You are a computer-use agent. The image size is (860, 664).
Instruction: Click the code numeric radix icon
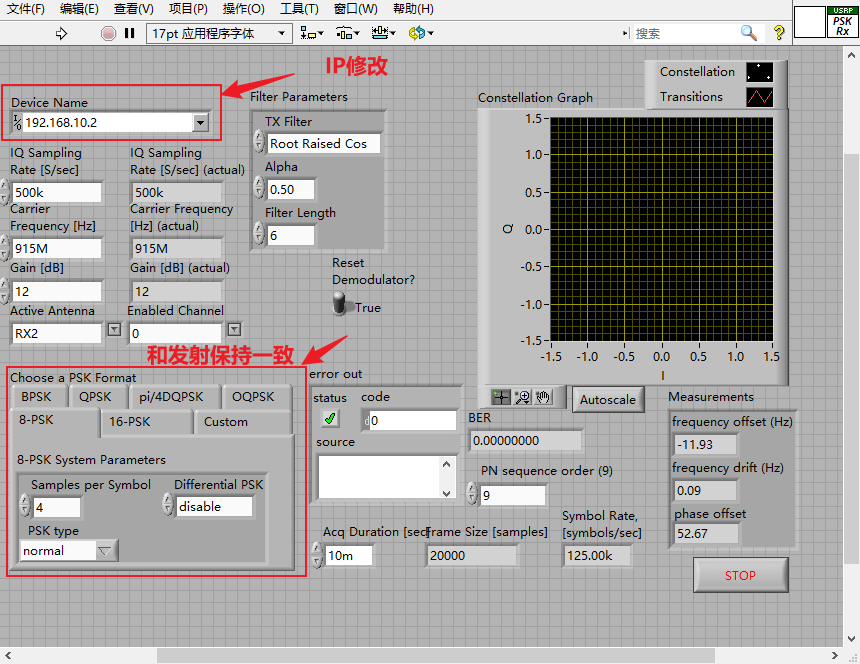(366, 421)
